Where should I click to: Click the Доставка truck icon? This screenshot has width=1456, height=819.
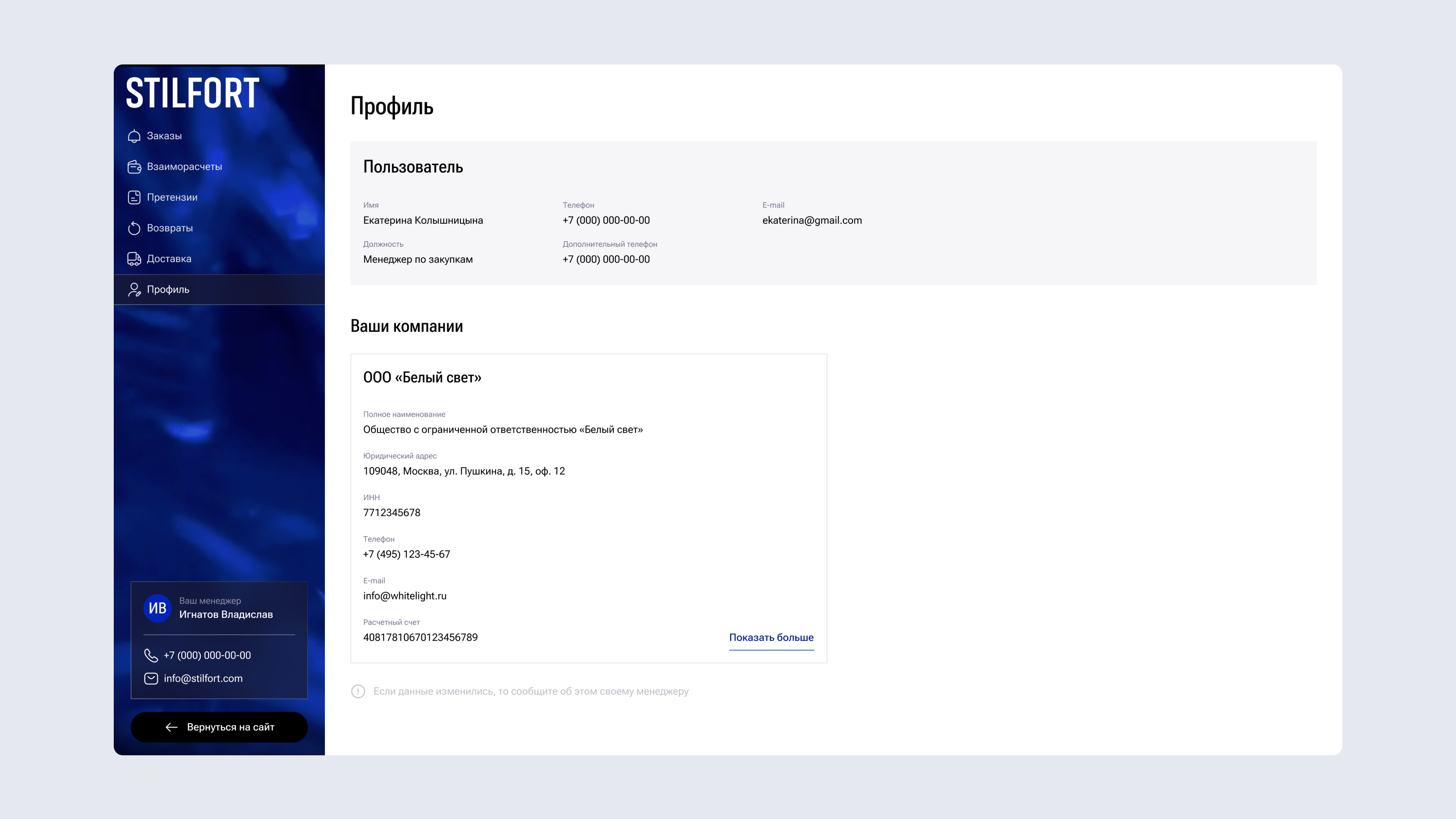click(x=134, y=259)
